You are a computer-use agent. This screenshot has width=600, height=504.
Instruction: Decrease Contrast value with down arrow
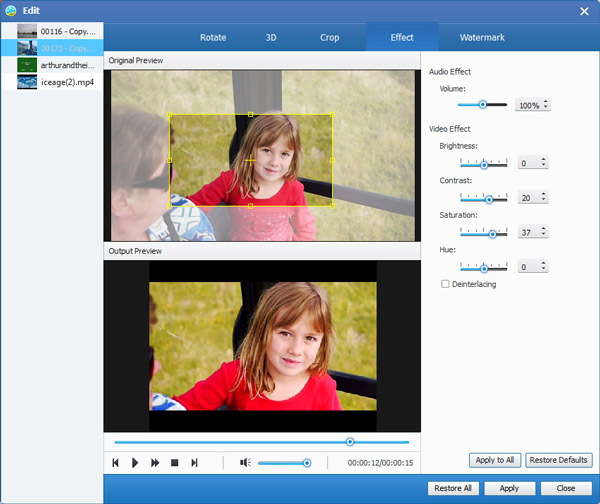coord(543,199)
